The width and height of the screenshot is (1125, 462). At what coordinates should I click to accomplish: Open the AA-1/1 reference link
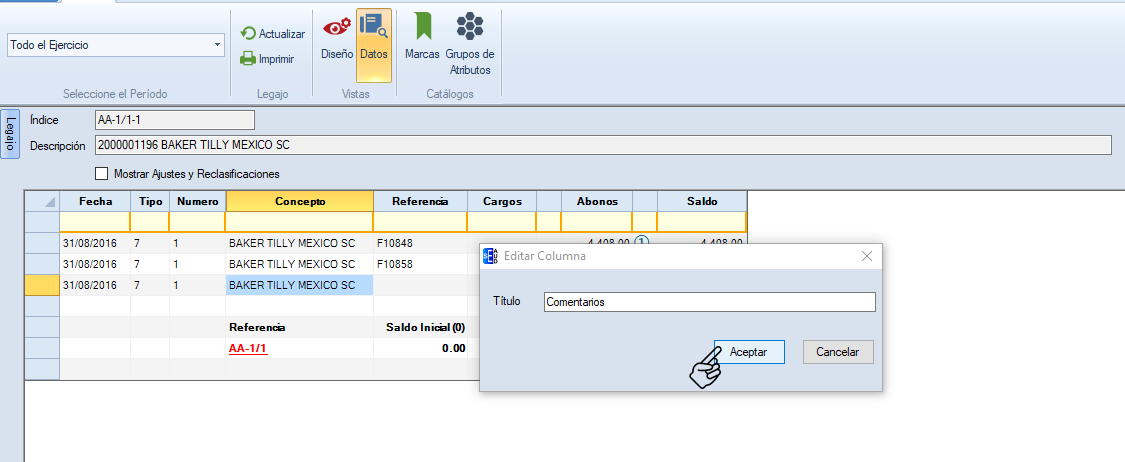248,348
